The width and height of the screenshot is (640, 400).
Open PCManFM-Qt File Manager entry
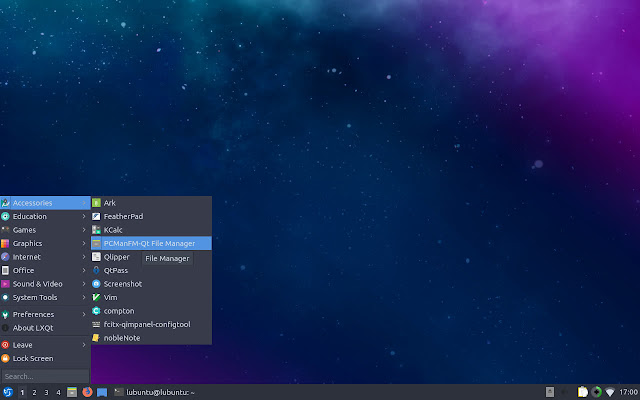coord(151,243)
